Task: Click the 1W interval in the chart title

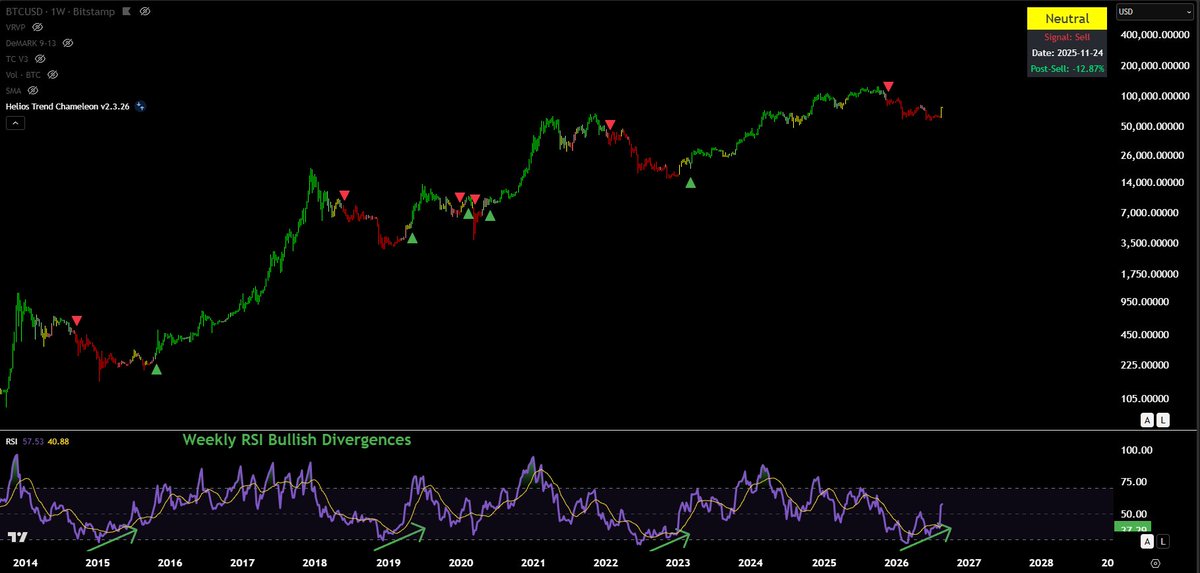Action: pyautogui.click(x=59, y=11)
